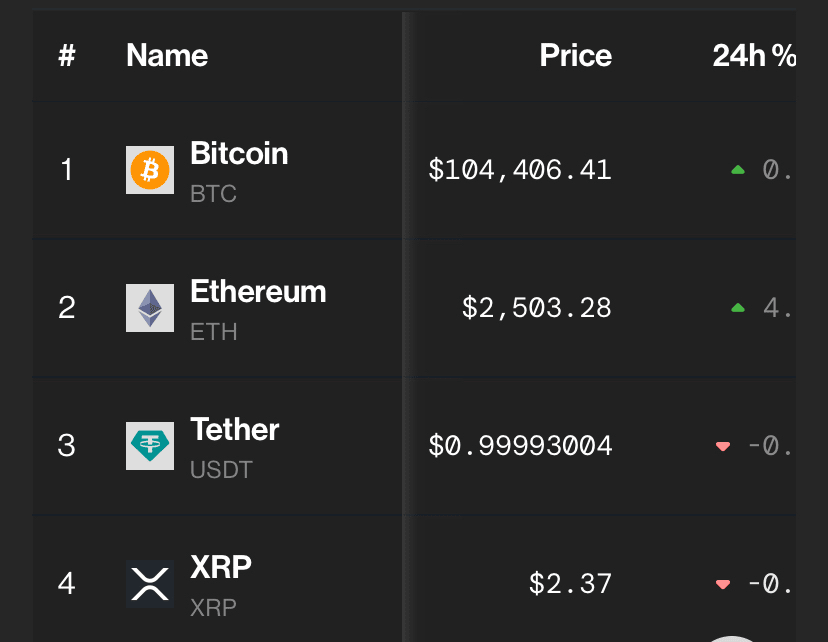Click Tether's price $0.99993004
The width and height of the screenshot is (828, 642).
tap(519, 446)
